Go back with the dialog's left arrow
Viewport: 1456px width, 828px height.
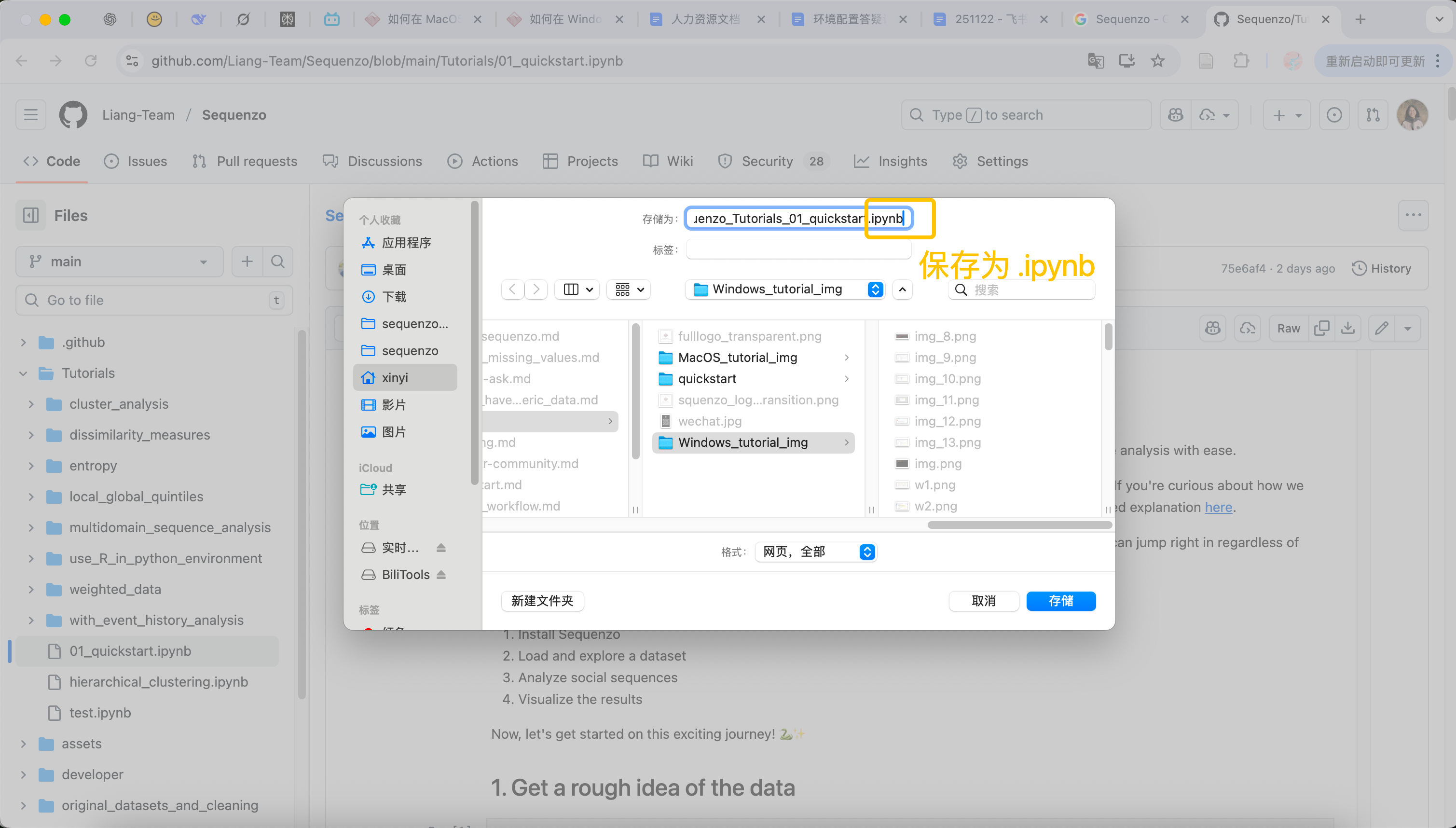(x=512, y=290)
